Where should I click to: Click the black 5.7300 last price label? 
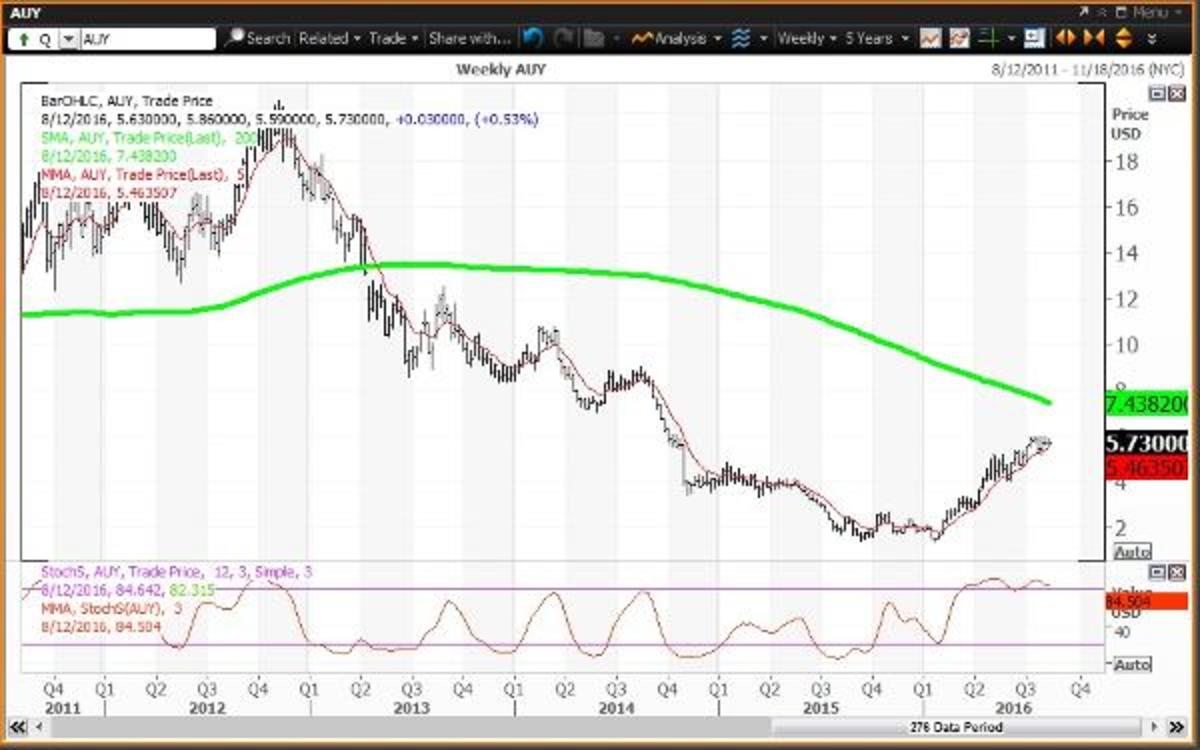click(x=1146, y=443)
